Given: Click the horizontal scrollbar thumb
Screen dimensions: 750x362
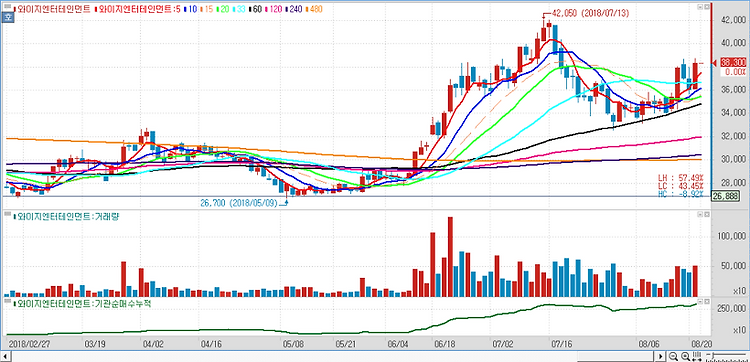Looking at the screenshot, I should [617, 356].
